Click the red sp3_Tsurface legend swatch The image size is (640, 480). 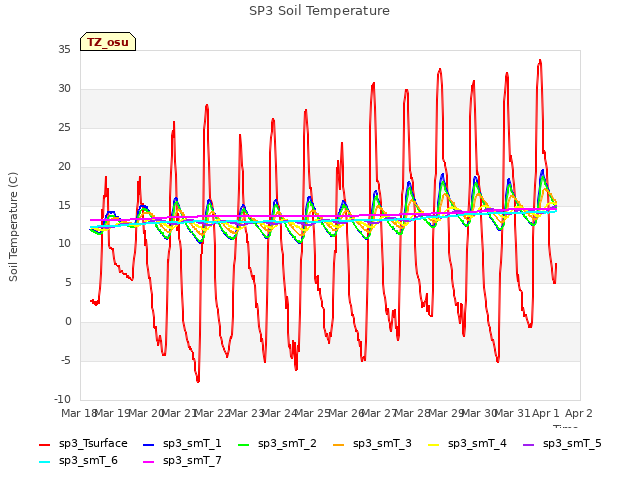pyautogui.click(x=44, y=444)
